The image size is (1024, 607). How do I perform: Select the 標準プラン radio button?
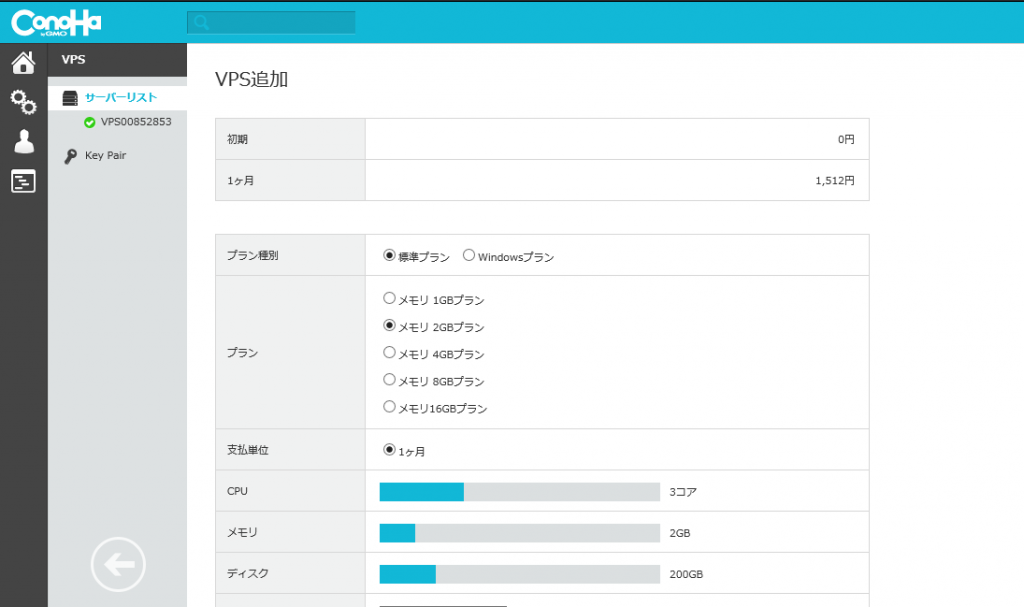[x=389, y=255]
